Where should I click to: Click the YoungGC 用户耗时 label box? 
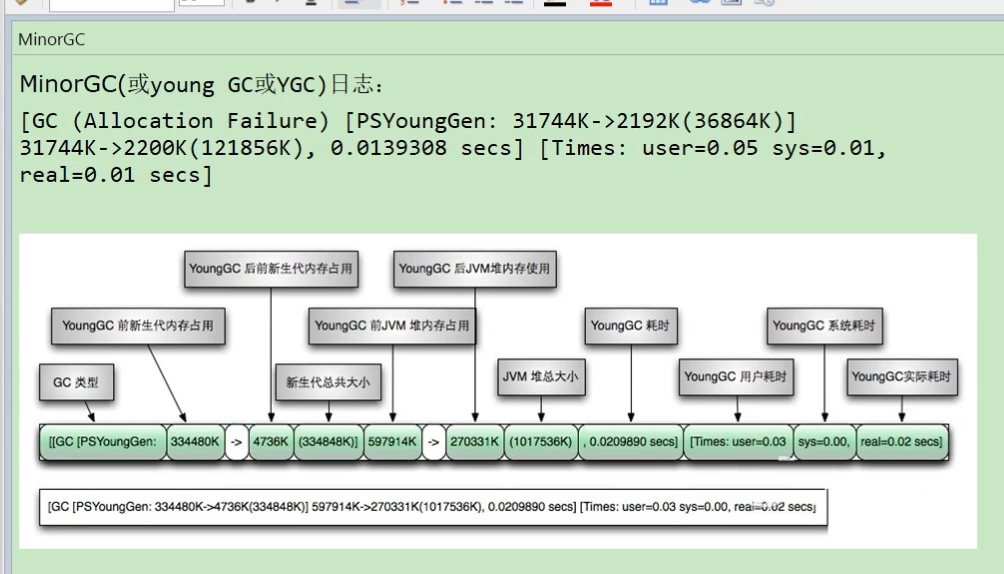click(736, 377)
